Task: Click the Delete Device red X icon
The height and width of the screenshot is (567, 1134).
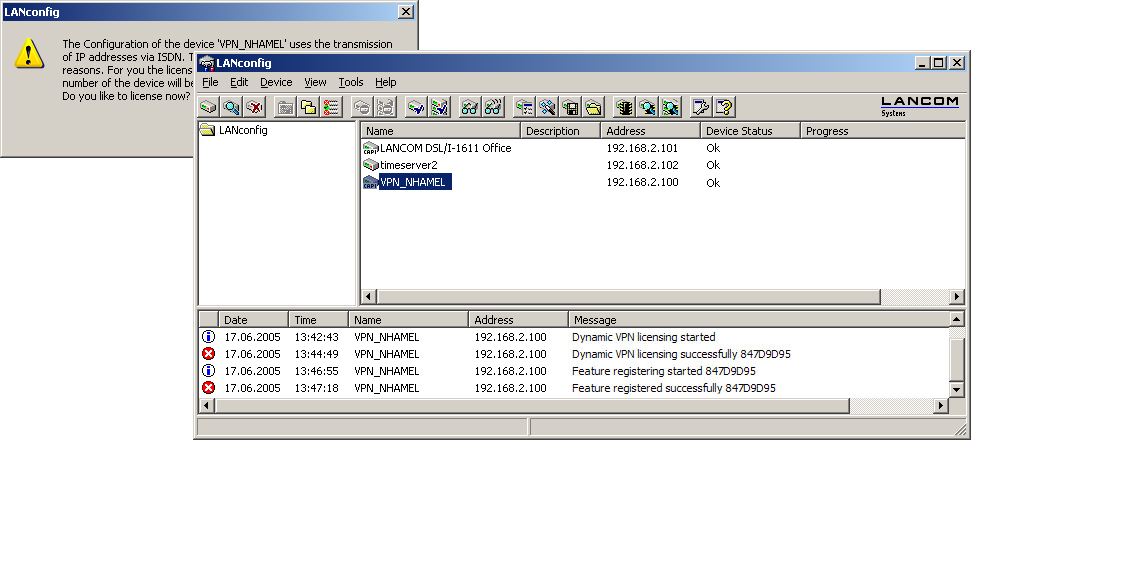Action: click(x=254, y=107)
